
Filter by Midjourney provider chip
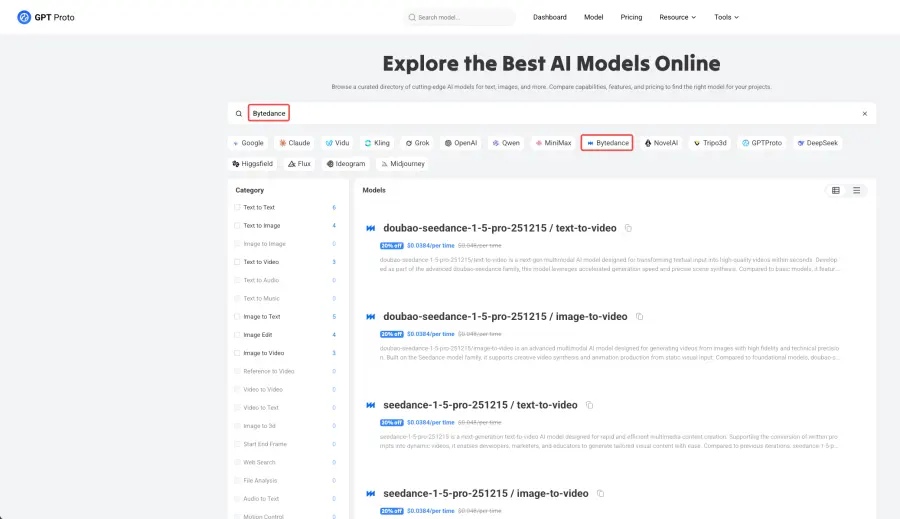coord(403,164)
